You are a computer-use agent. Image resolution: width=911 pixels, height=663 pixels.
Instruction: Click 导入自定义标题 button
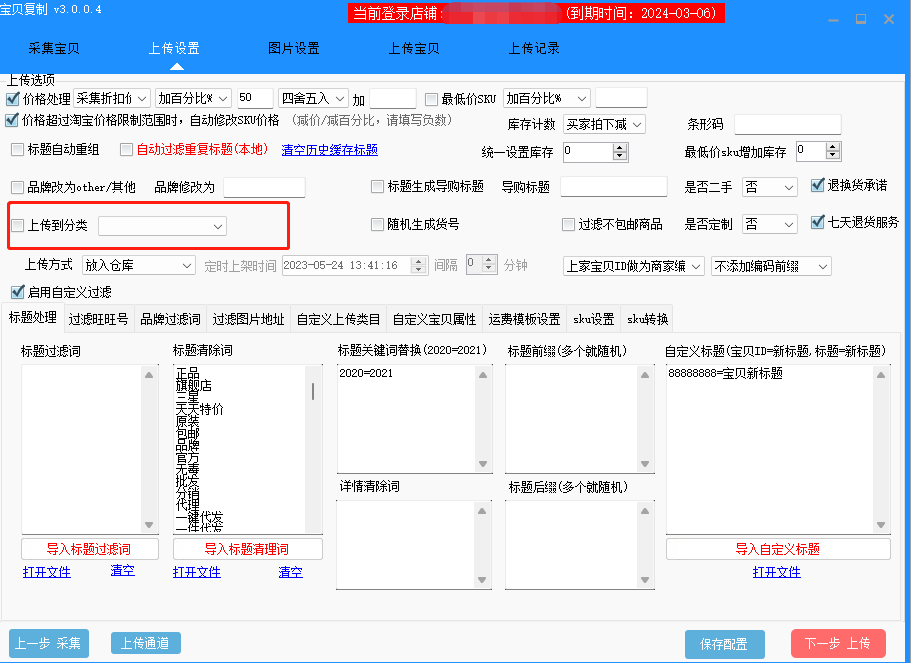(x=778, y=549)
